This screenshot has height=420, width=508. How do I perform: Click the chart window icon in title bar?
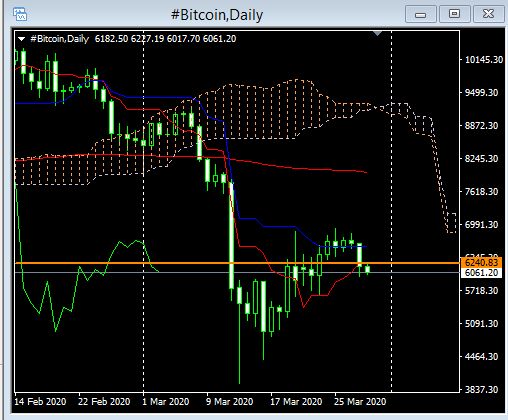point(20,14)
